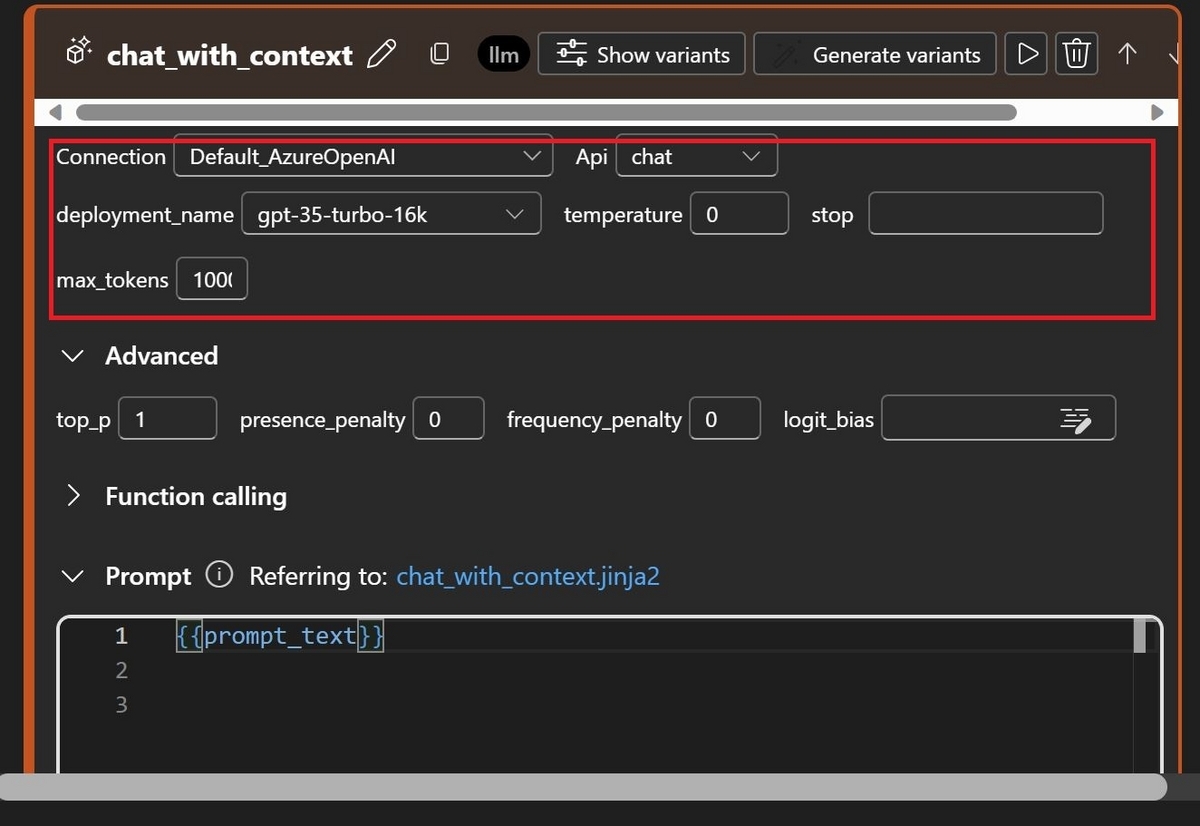Open the Api dropdown showing chat

point(697,156)
